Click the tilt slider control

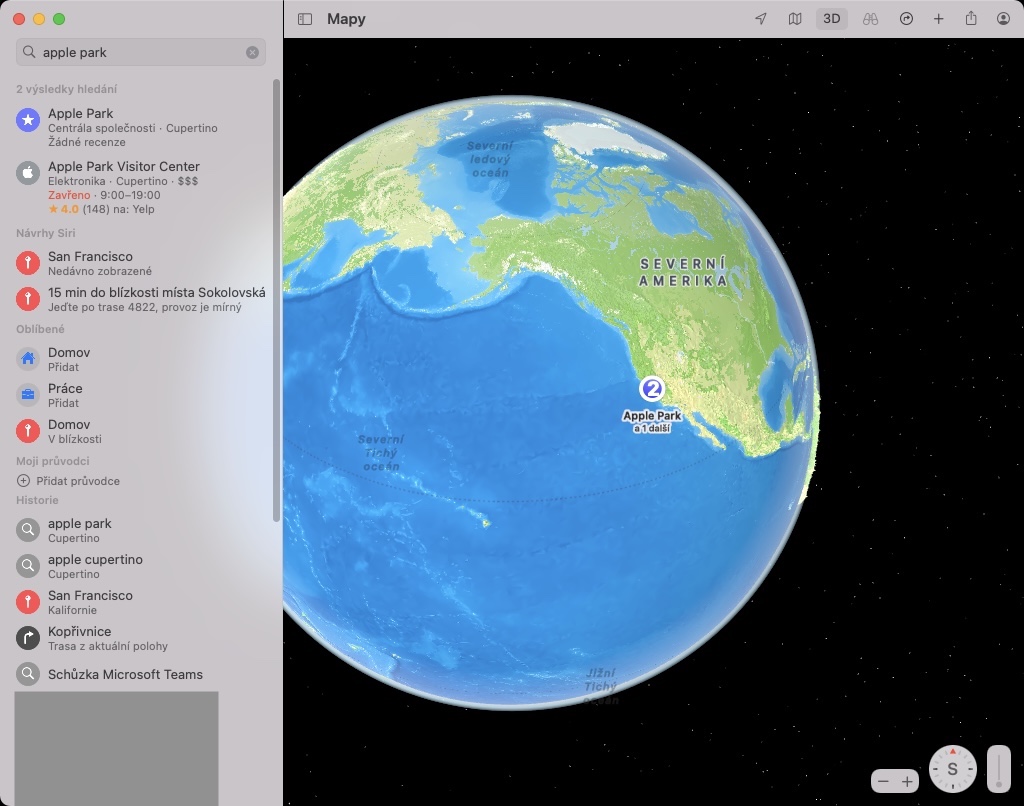click(x=999, y=769)
